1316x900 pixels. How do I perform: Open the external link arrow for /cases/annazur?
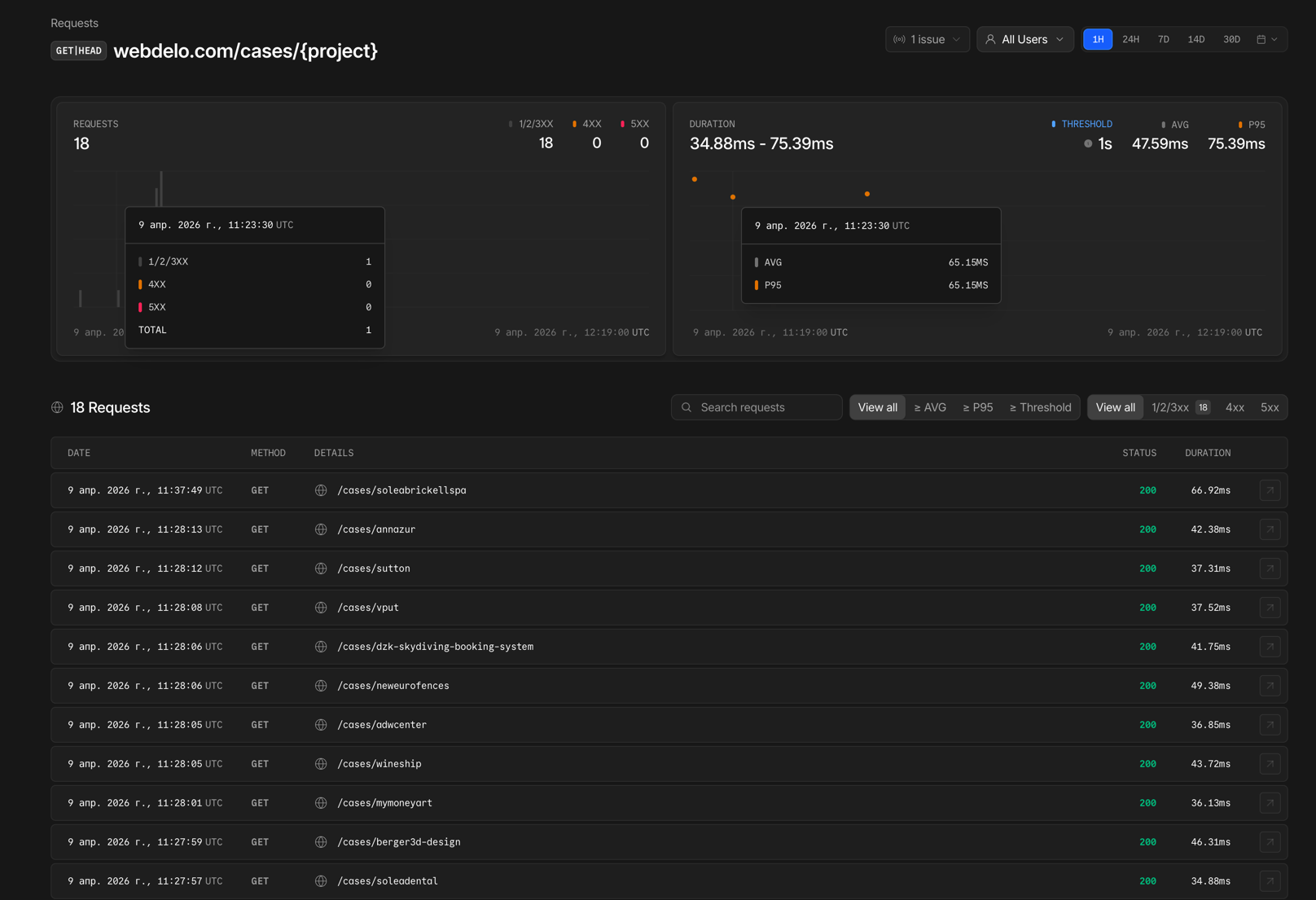(x=1270, y=529)
